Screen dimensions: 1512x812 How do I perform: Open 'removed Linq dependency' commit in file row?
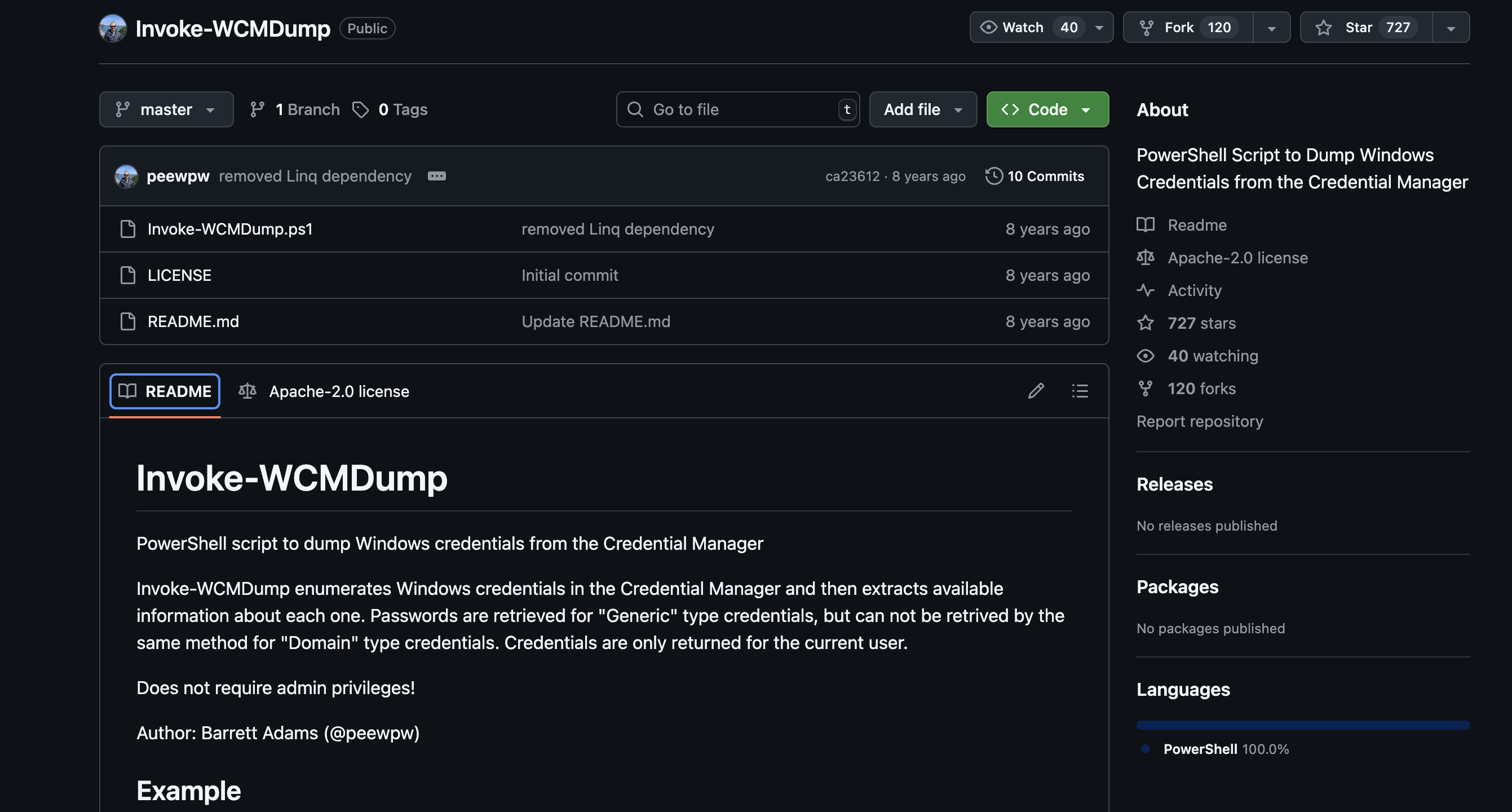click(x=617, y=229)
